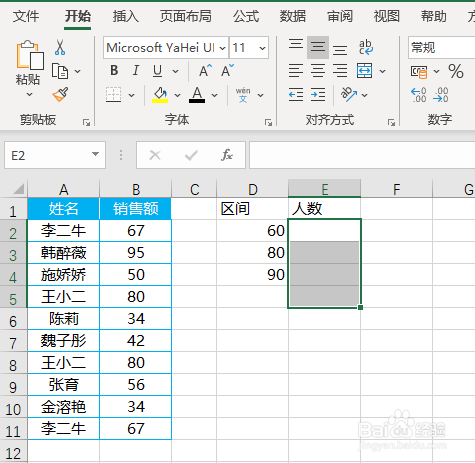The width and height of the screenshot is (475, 463).
Task: Toggle underline formatting
Action: tap(157, 71)
